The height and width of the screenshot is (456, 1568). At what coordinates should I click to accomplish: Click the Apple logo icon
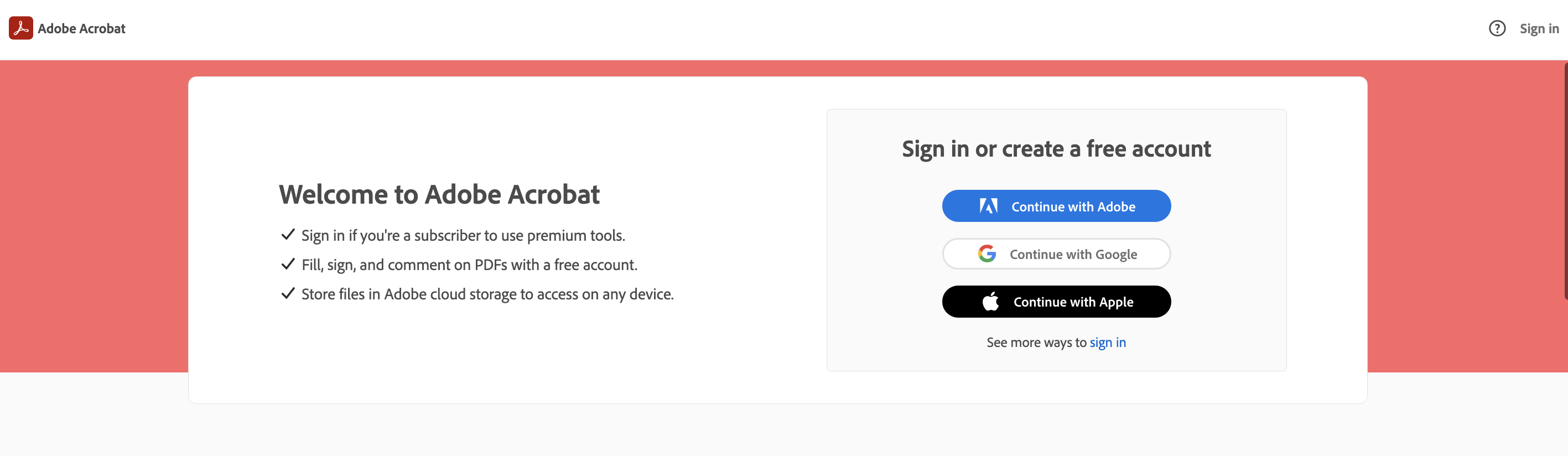click(x=990, y=302)
